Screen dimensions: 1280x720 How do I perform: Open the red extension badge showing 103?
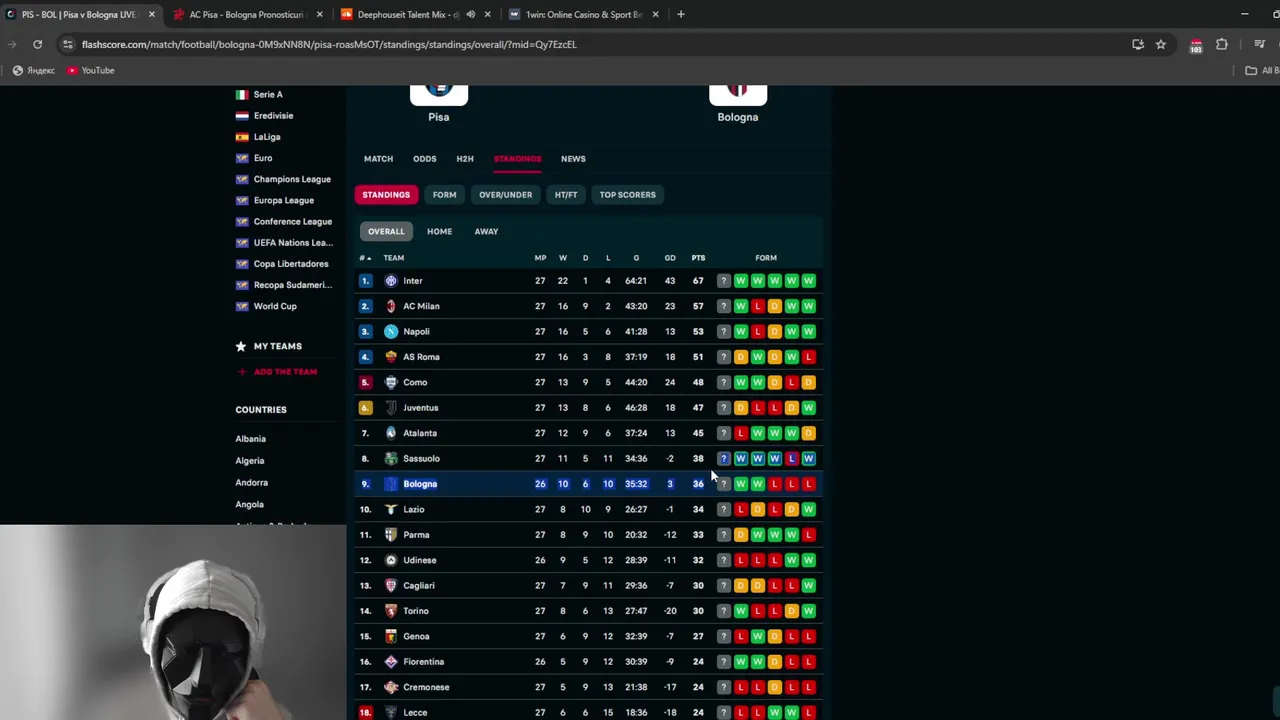tap(1195, 45)
